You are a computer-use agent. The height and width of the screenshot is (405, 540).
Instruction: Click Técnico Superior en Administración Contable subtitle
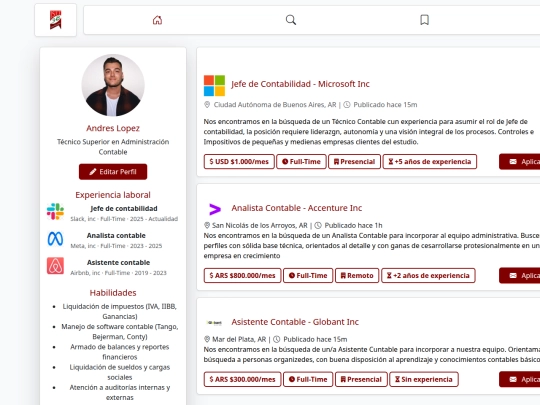tap(113, 147)
